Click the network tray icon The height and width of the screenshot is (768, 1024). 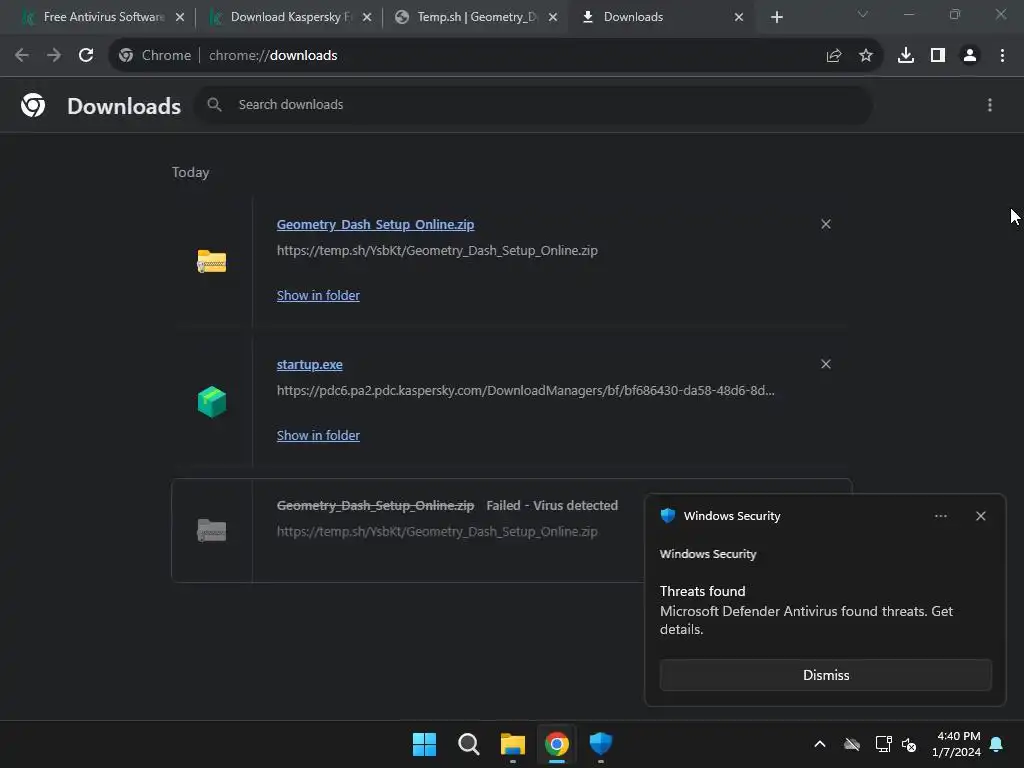click(x=883, y=744)
